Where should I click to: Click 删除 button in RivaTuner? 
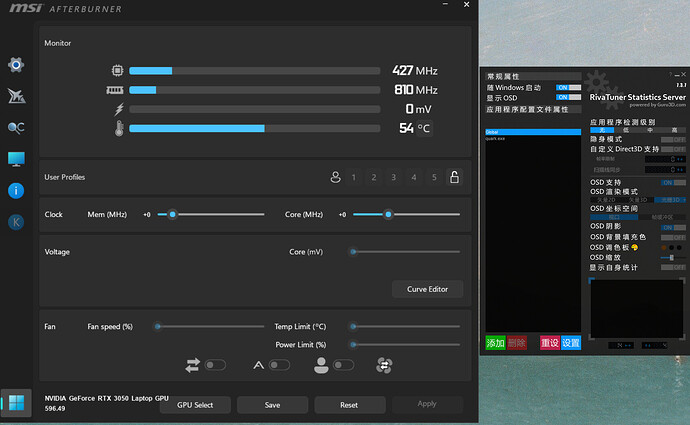(517, 343)
